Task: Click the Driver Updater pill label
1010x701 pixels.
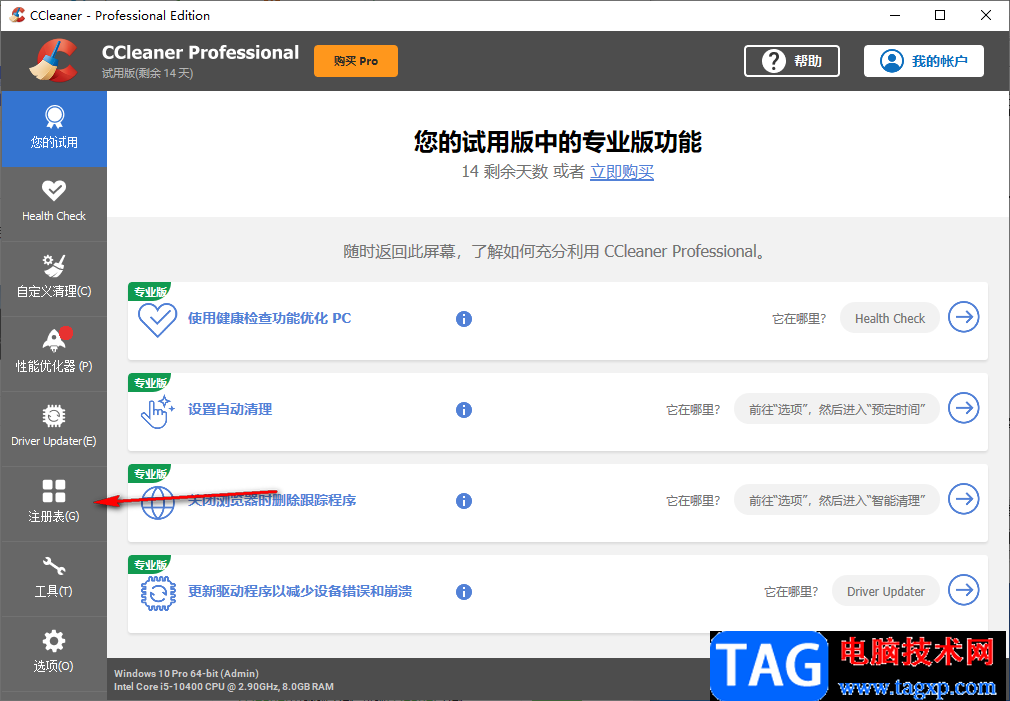Action: pyautogui.click(x=884, y=591)
